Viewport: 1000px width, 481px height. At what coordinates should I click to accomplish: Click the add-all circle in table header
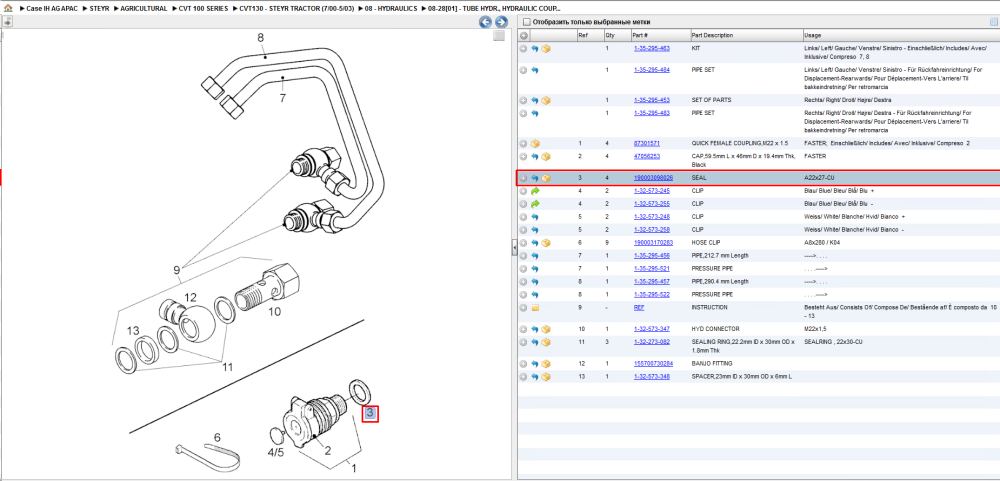coord(524,35)
